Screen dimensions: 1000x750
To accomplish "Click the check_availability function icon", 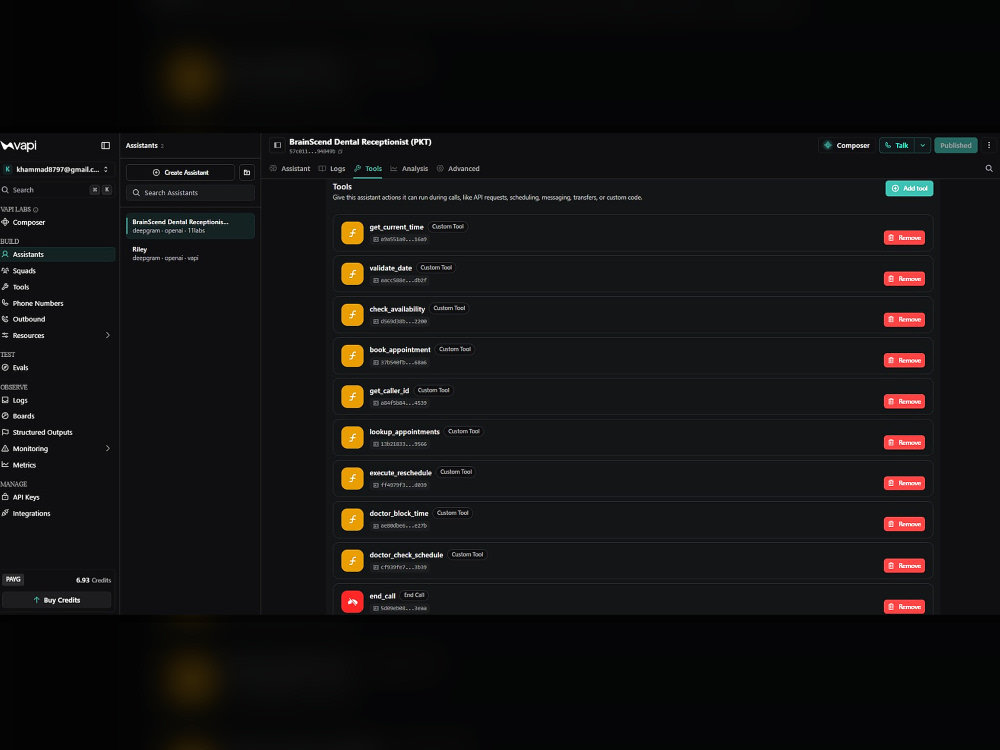I will tap(352, 314).
